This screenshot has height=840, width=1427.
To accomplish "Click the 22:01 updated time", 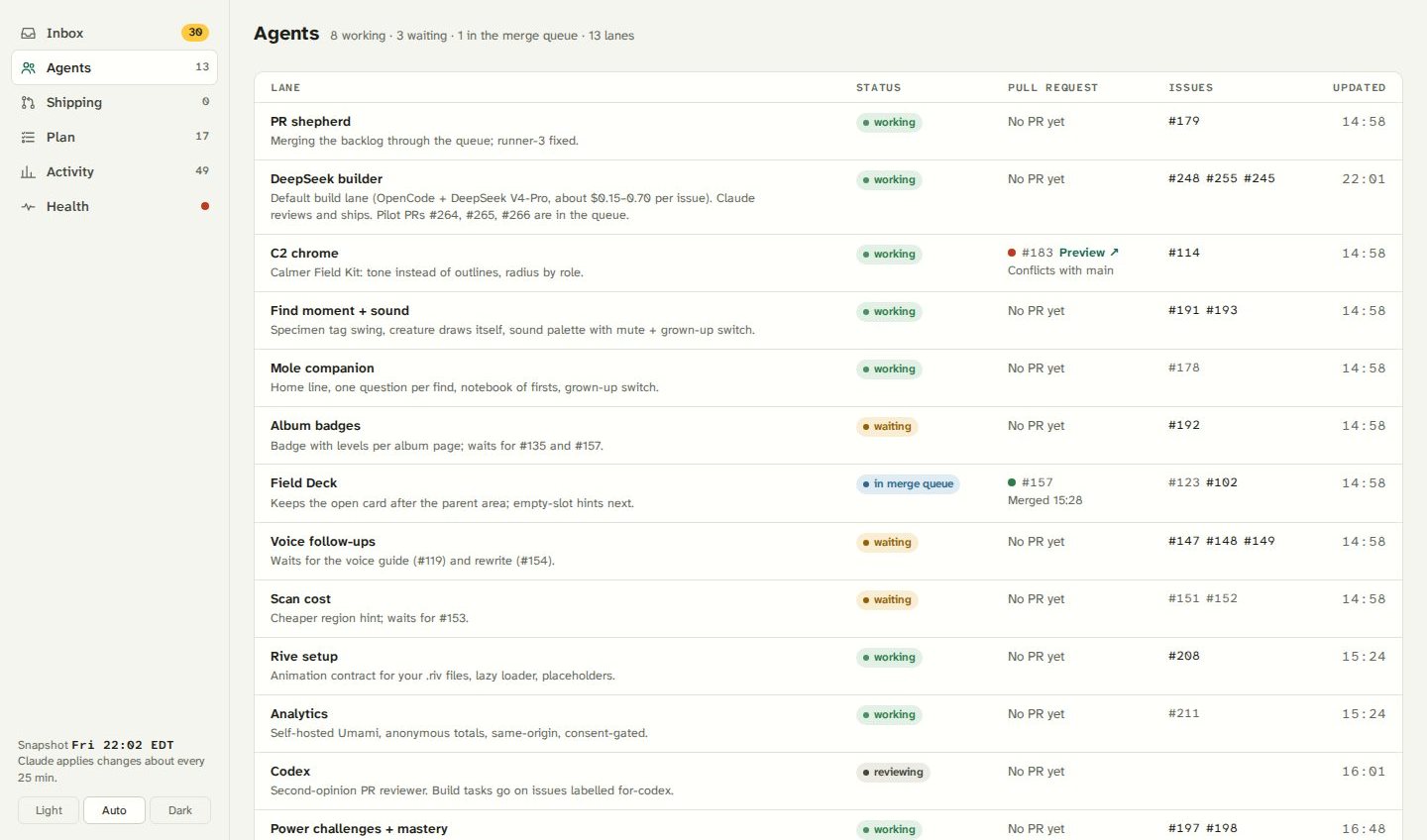I will click(1364, 179).
